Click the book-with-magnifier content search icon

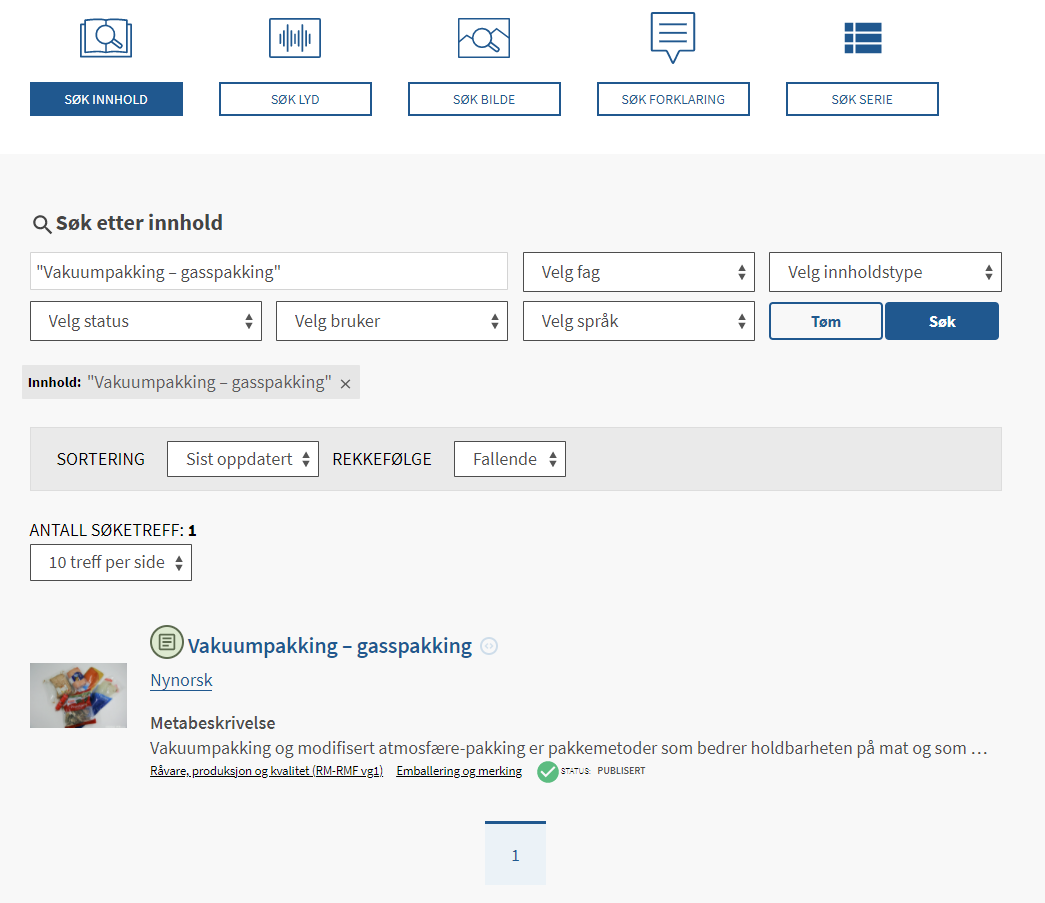click(106, 38)
